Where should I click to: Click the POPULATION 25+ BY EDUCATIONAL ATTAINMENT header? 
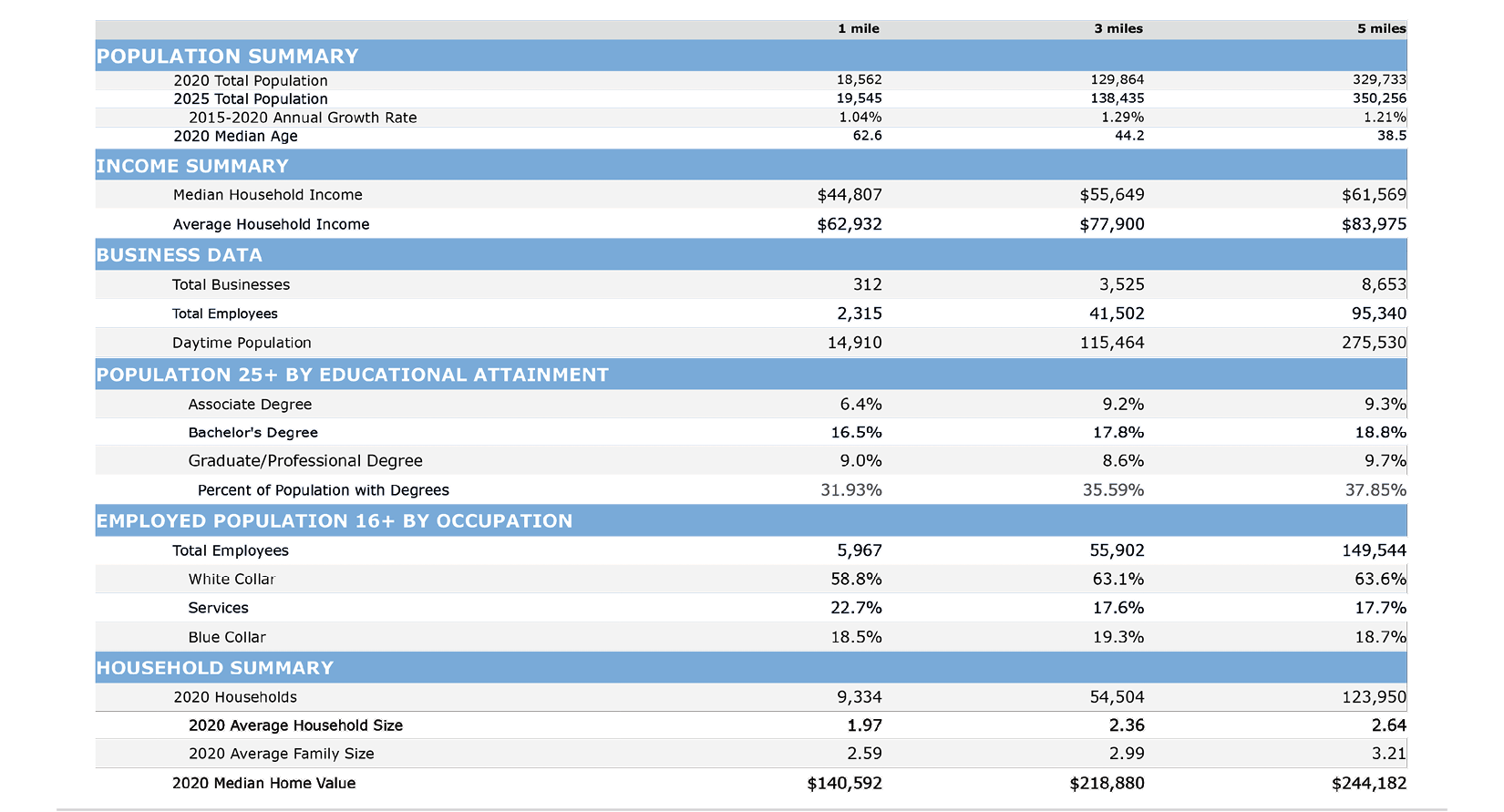tap(352, 375)
